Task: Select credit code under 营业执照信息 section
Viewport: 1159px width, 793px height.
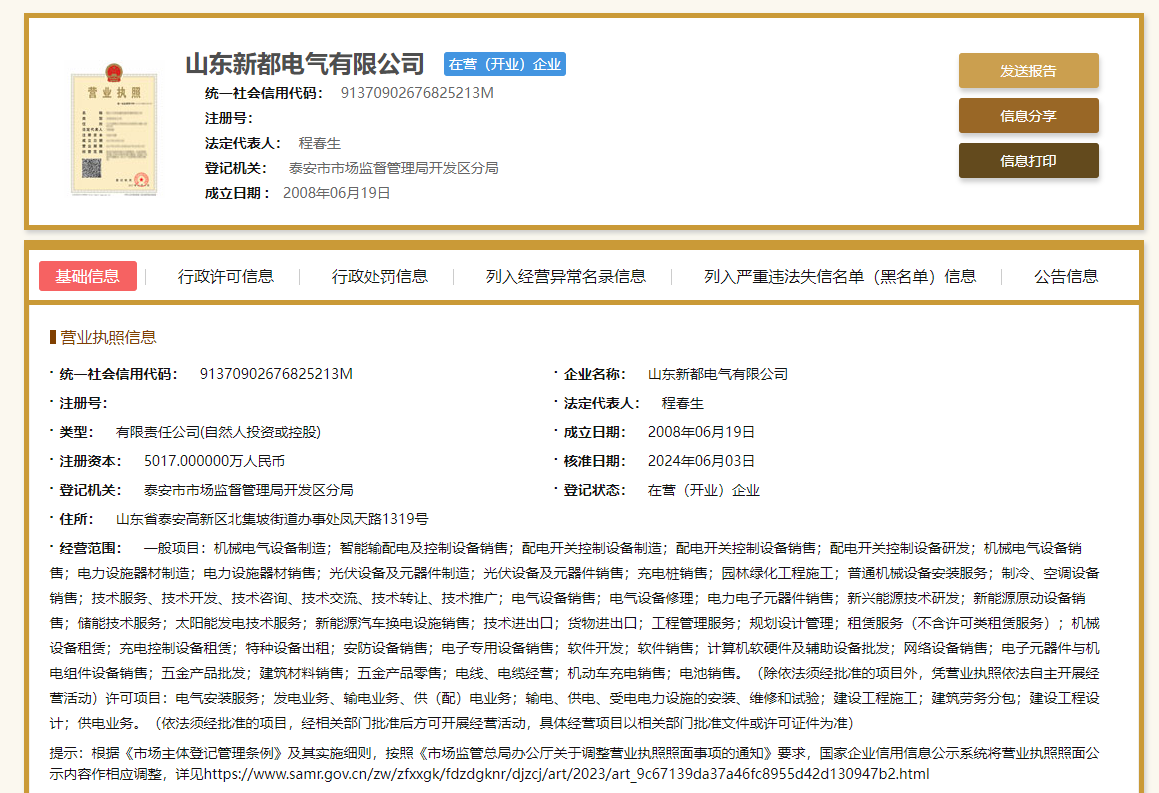Action: point(276,374)
